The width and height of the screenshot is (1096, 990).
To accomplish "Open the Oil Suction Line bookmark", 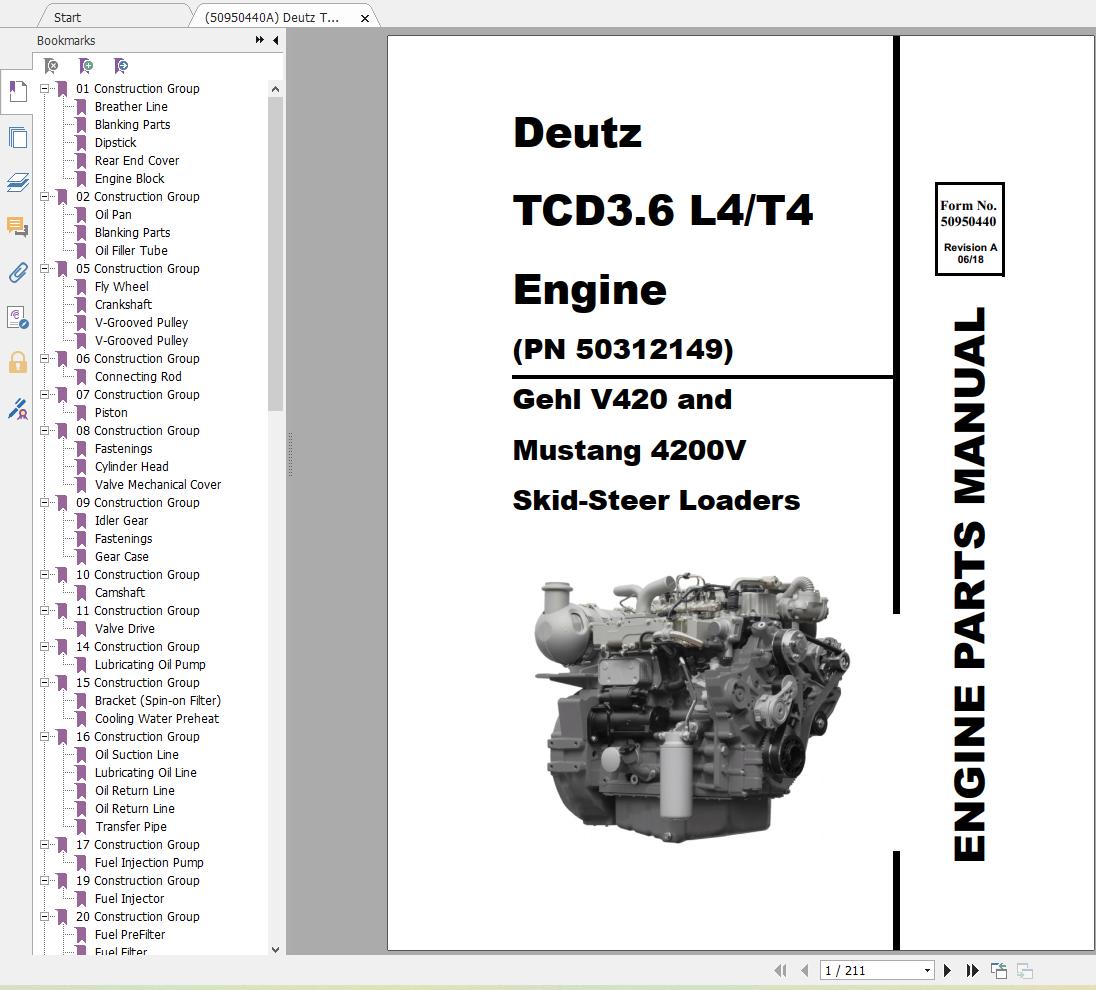I will [x=136, y=754].
